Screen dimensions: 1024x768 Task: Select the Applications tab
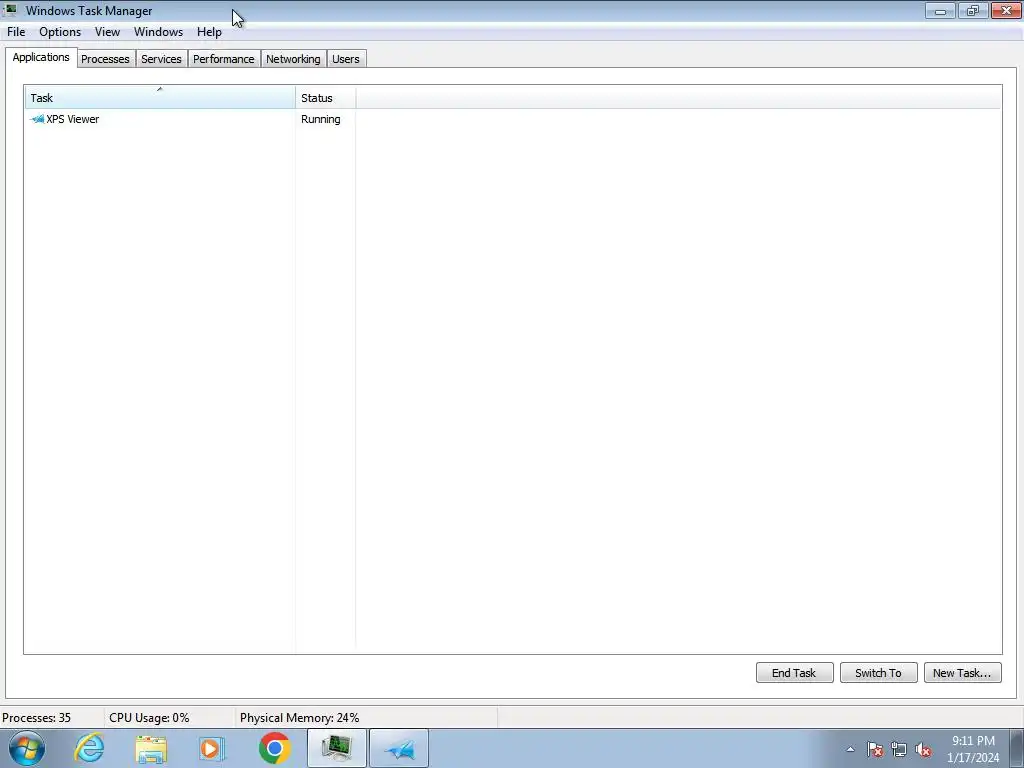(41, 57)
